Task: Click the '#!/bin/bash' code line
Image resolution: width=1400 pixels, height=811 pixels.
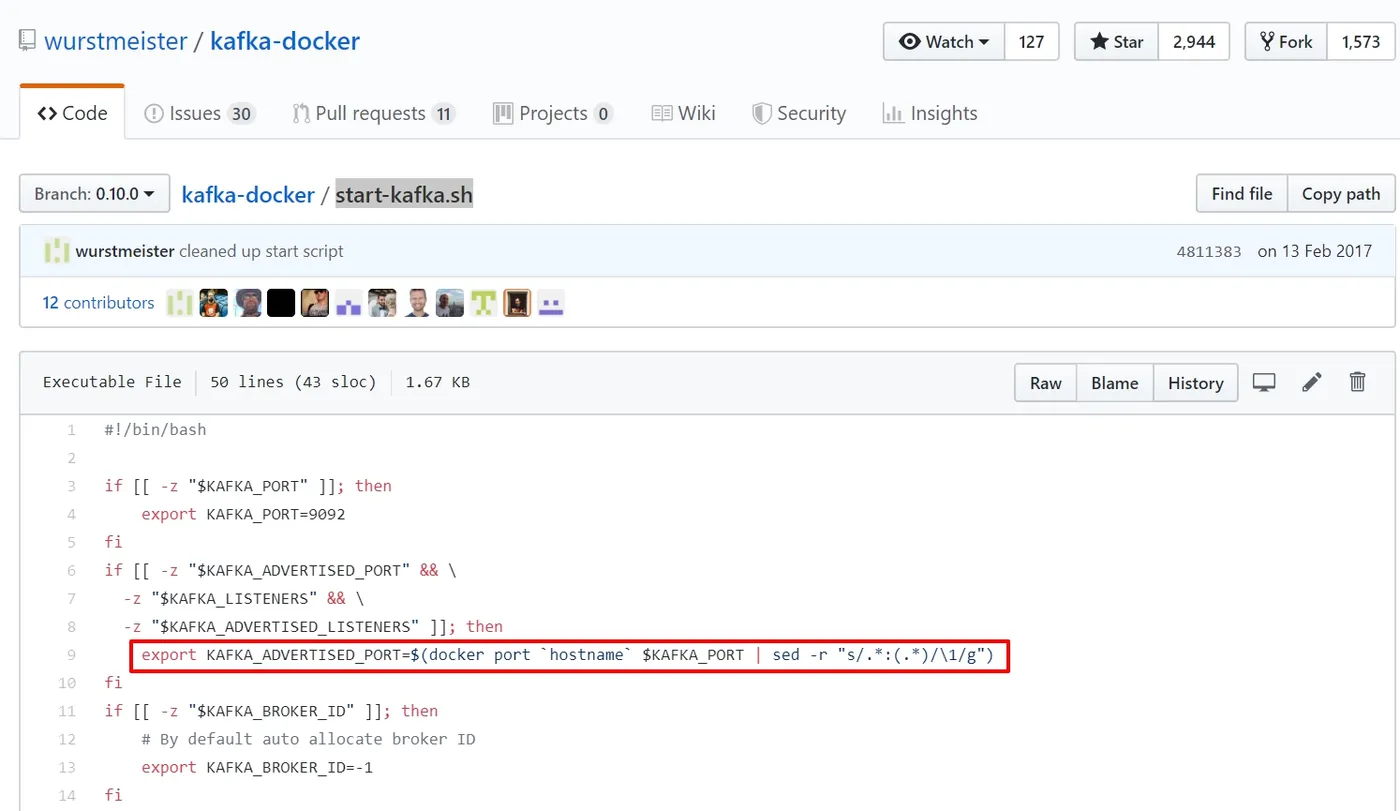Action: (x=155, y=430)
